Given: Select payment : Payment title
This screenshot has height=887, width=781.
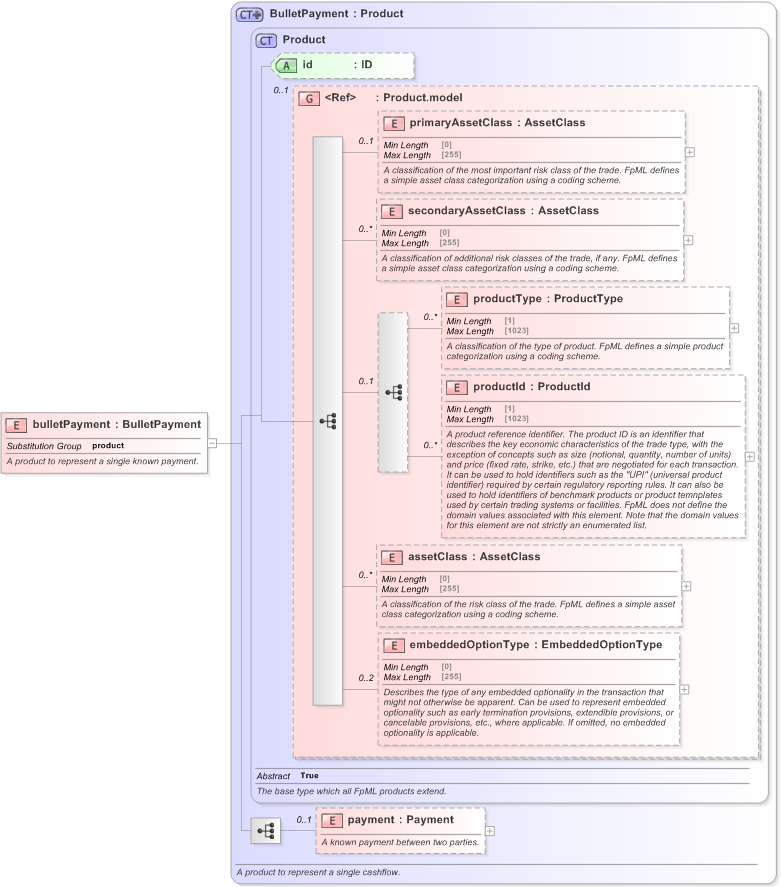Looking at the screenshot, I should (x=400, y=820).
